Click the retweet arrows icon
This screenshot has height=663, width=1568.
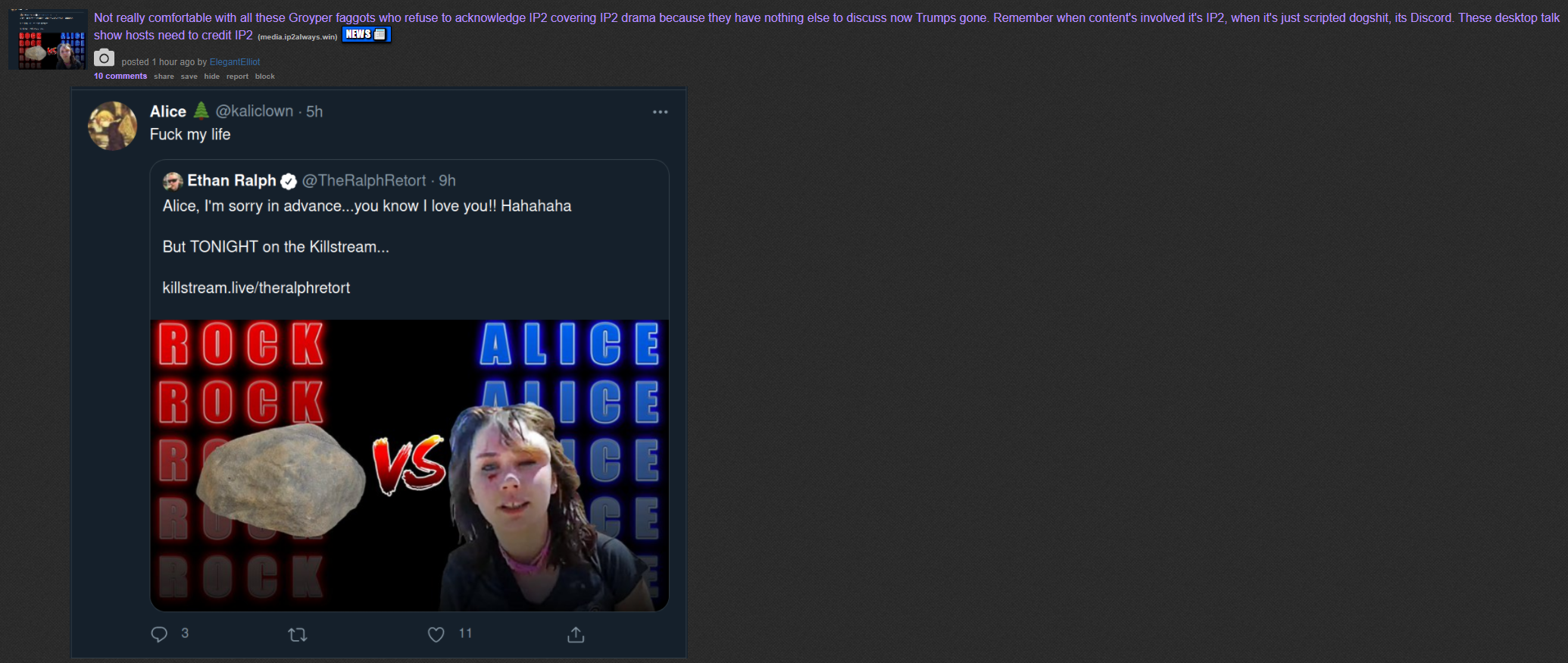(298, 635)
